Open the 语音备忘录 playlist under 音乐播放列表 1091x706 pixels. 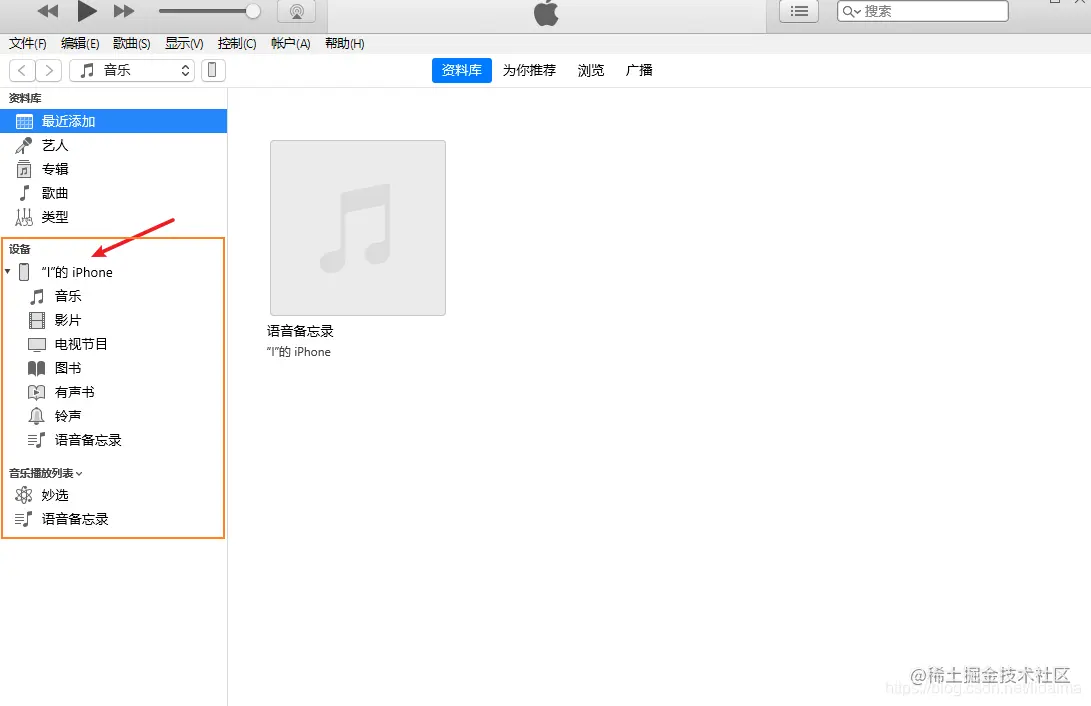113,519
